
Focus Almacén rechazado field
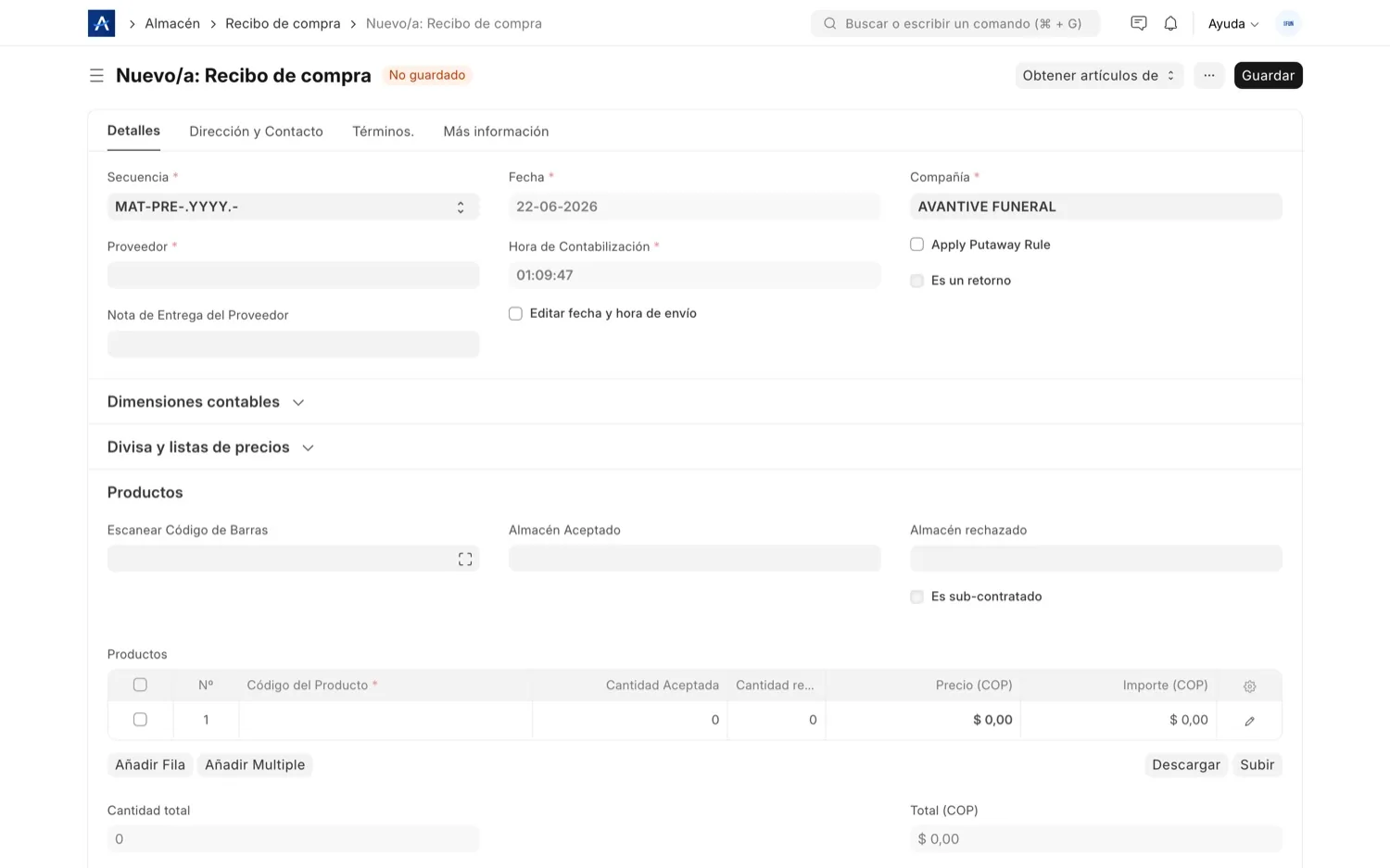[1095, 559]
